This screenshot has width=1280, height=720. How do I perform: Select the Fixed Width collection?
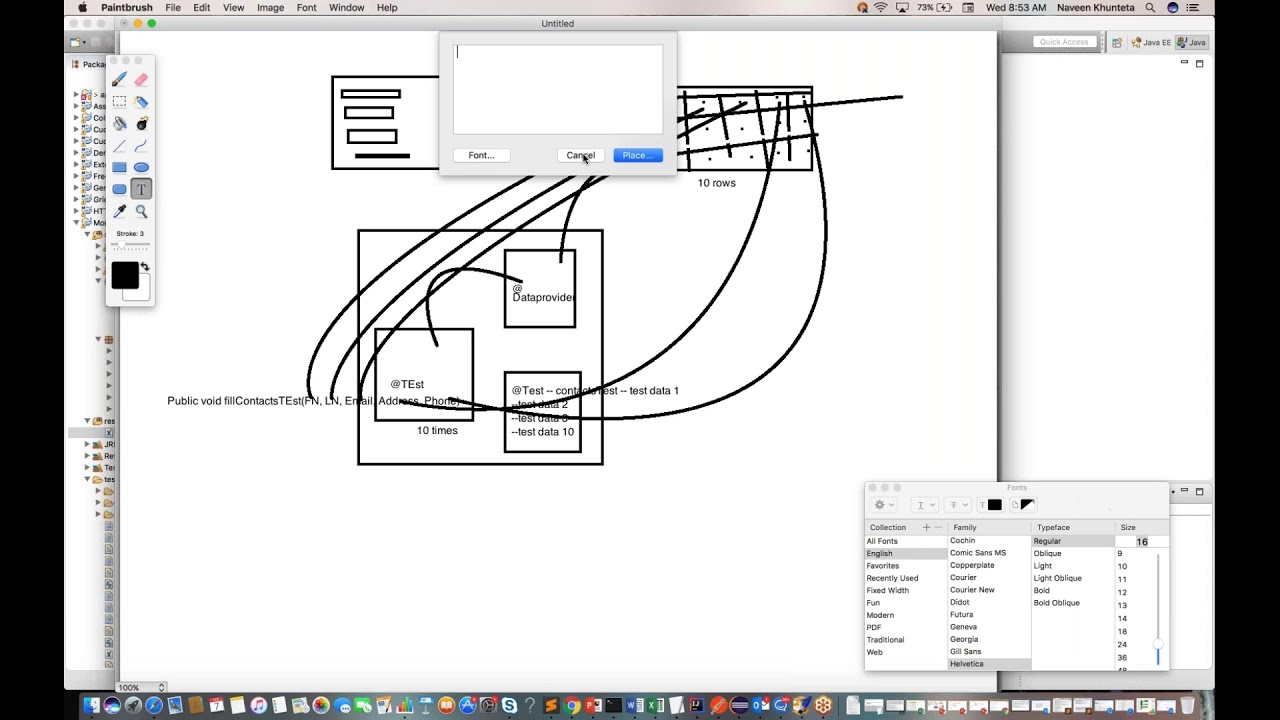[906, 590]
